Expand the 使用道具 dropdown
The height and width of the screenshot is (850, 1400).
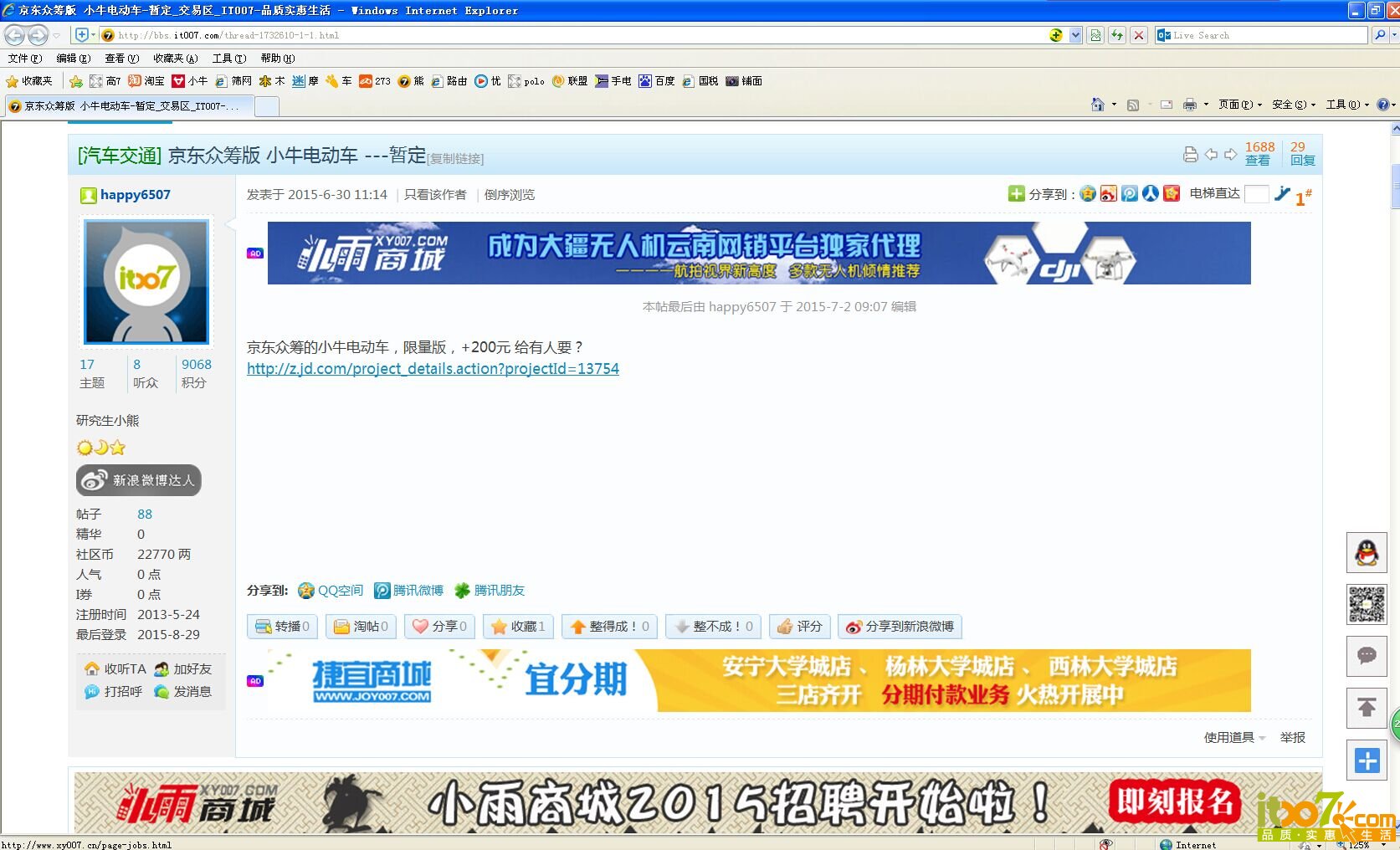(1234, 737)
